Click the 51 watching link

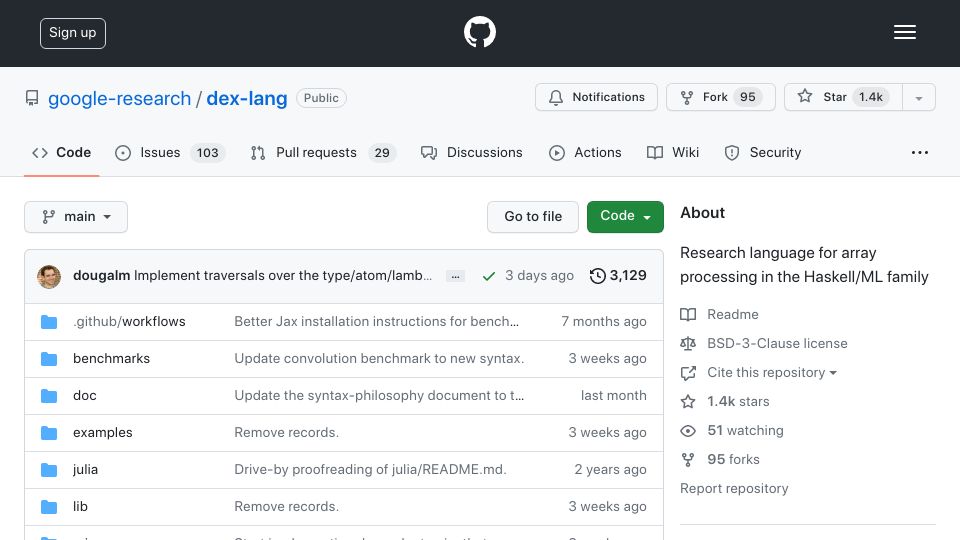(745, 430)
